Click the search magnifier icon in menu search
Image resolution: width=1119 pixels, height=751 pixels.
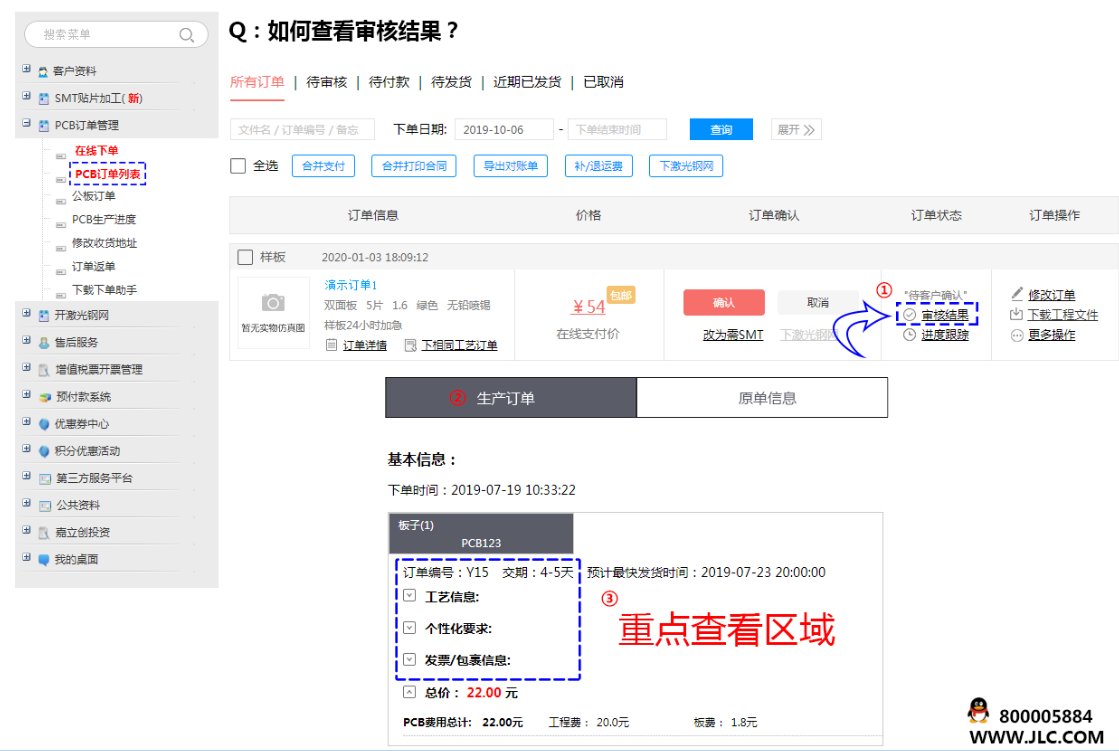click(x=187, y=35)
